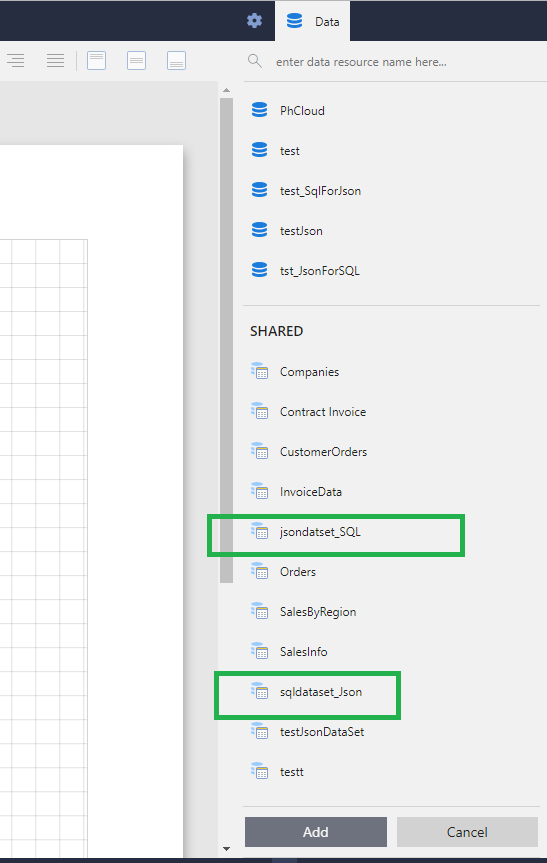The width and height of the screenshot is (547, 863).
Task: Apply top vertical alignment icon
Action: pos(96,61)
